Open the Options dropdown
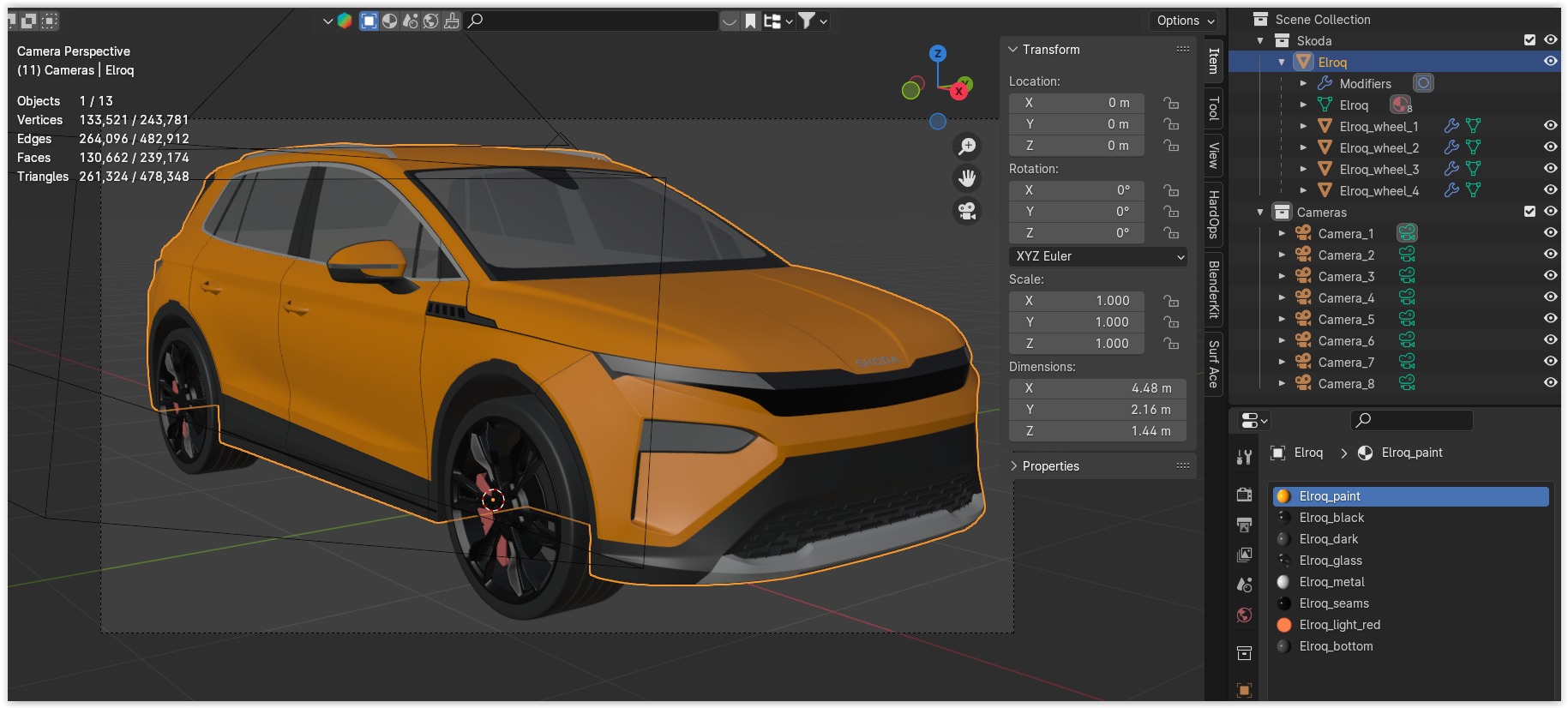 point(1186,21)
